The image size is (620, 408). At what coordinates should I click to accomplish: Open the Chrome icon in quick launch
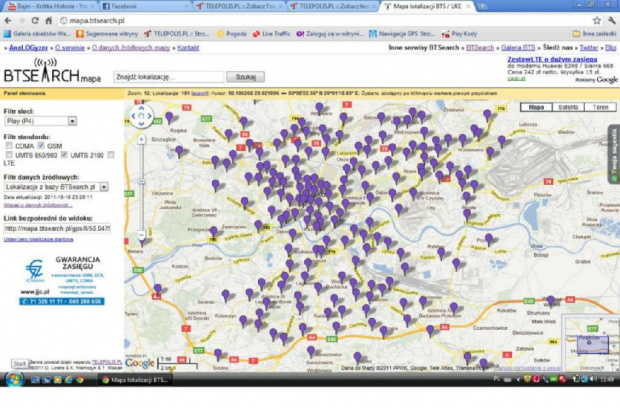(x=80, y=380)
